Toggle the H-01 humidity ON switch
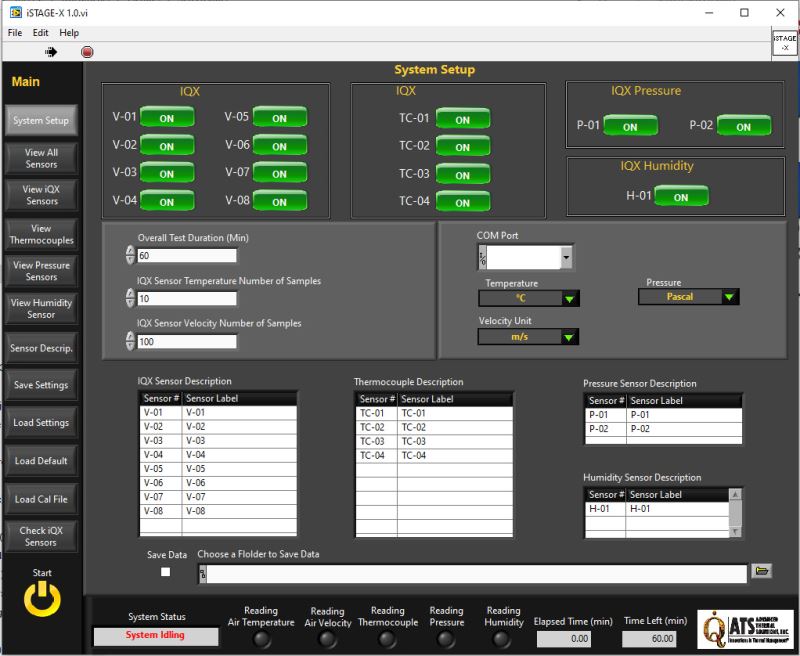This screenshot has width=800, height=656. (681, 196)
